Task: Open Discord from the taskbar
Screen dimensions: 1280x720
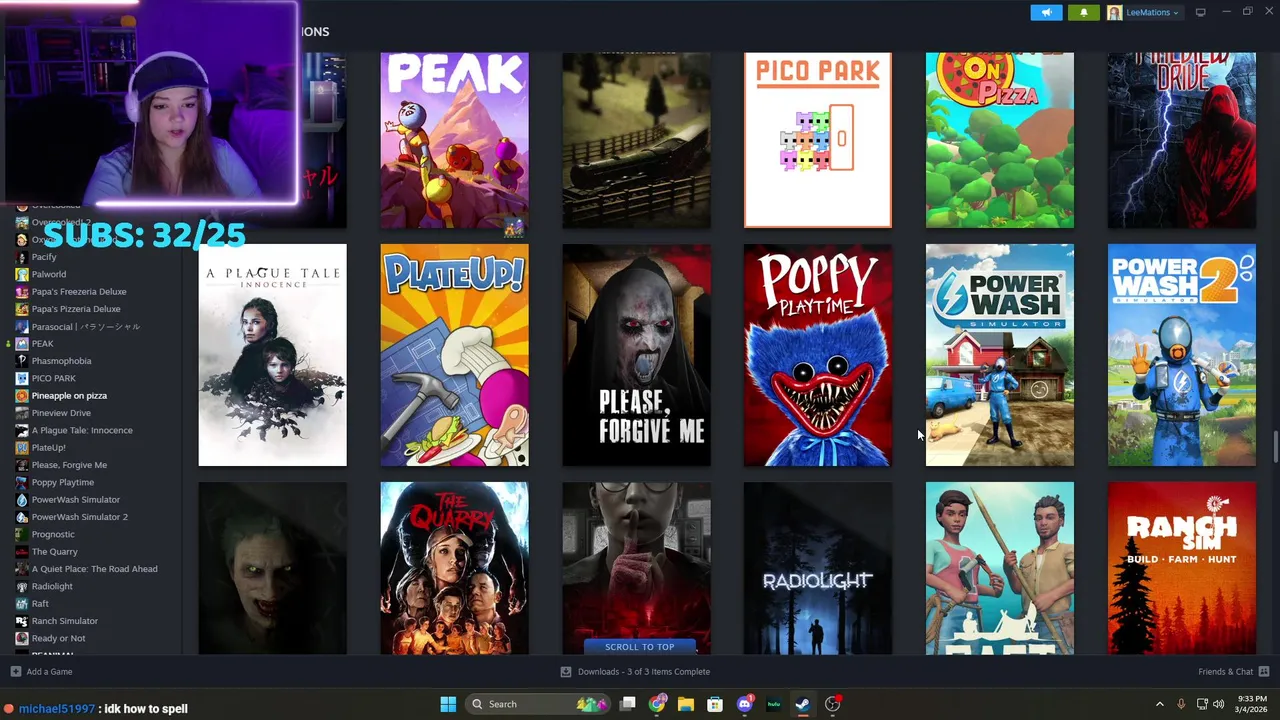Action: click(x=744, y=704)
